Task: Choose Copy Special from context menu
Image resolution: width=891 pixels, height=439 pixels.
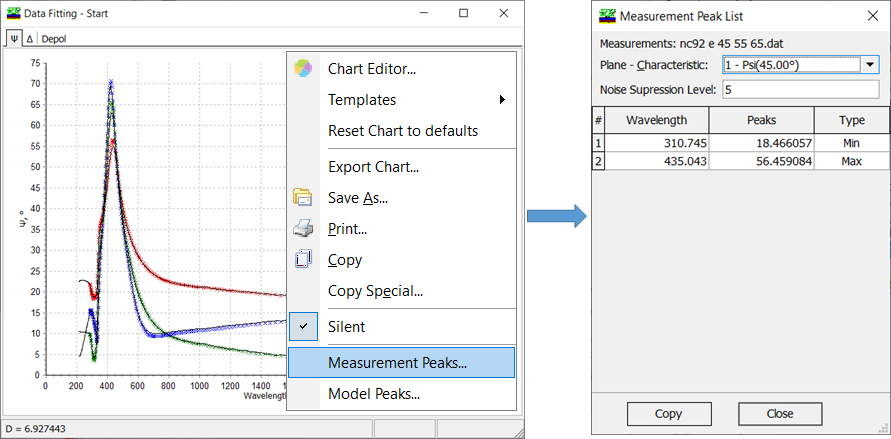Action: 375,292
